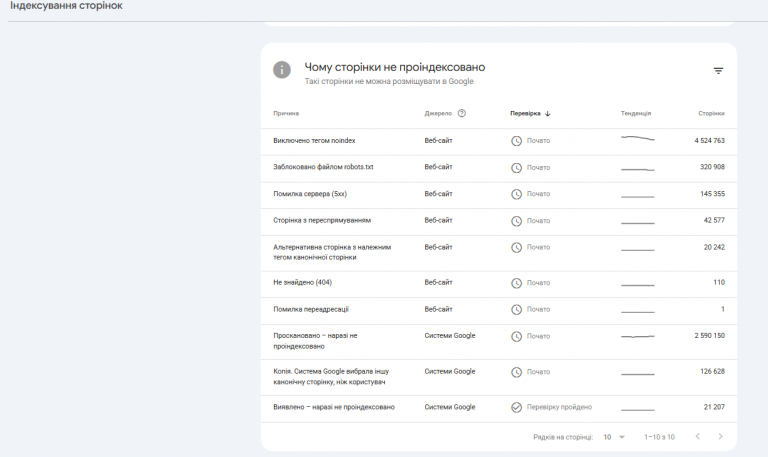Click trend sparkline in Проскановано row
Viewport: 768px width, 457px height.
[x=637, y=337]
